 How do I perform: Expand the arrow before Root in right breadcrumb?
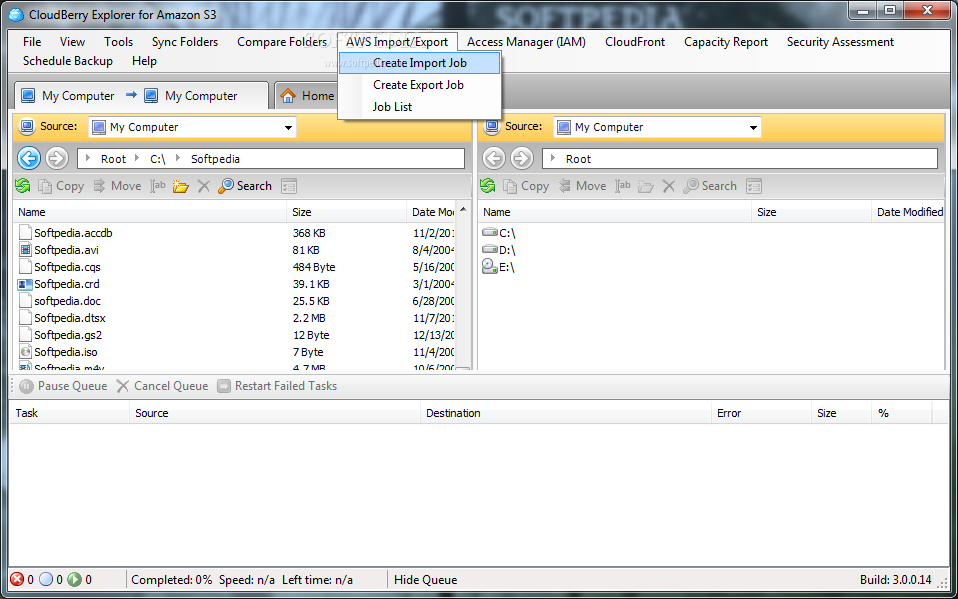(553, 159)
